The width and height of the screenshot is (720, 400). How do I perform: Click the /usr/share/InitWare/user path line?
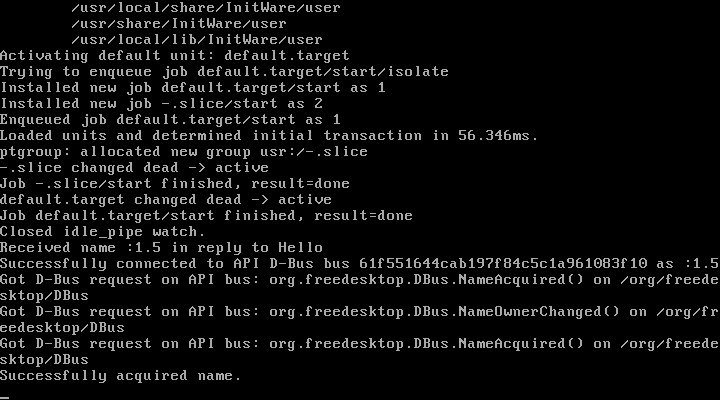pos(179,23)
